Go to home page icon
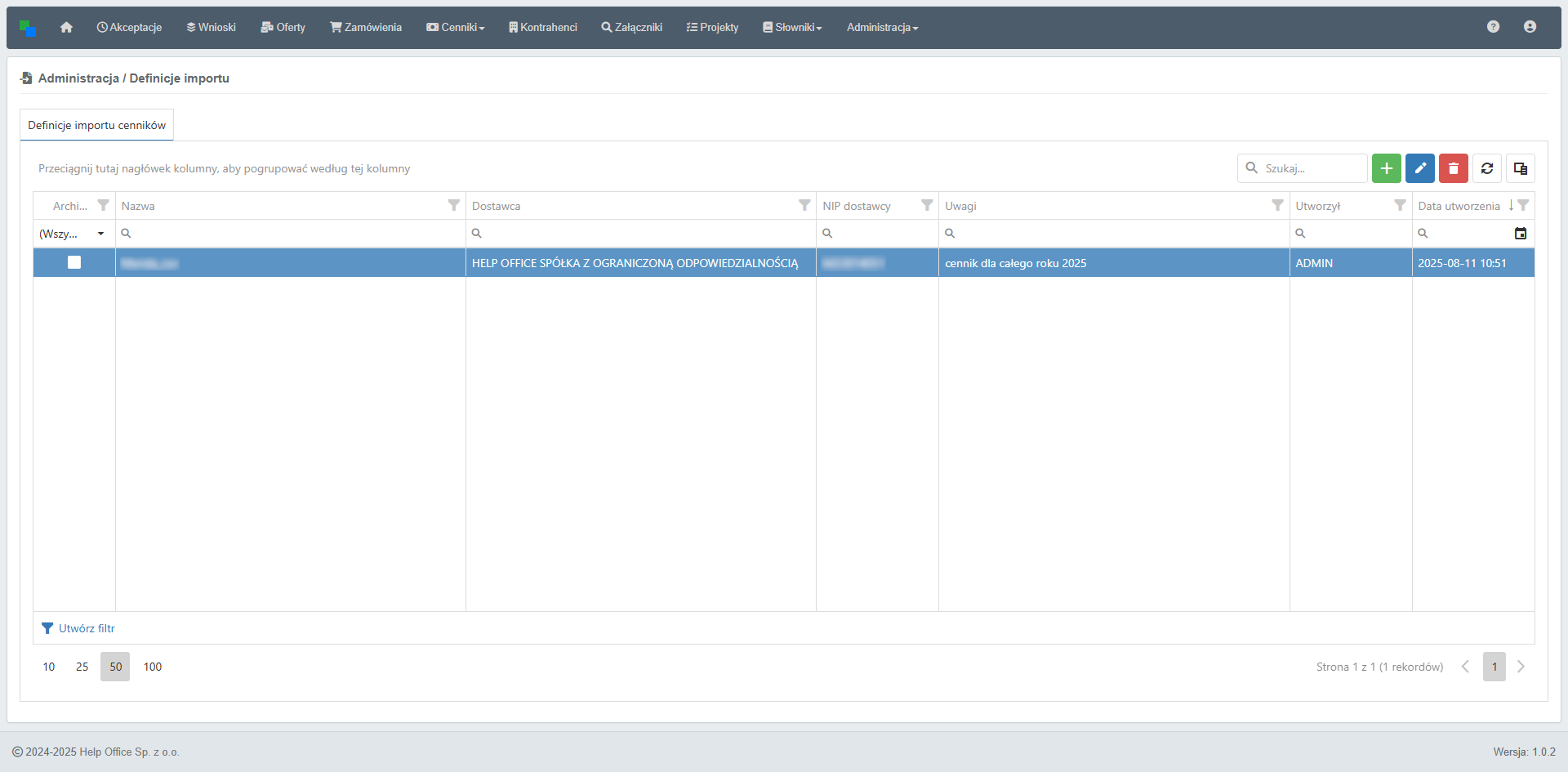This screenshot has width=1568, height=772. [66, 28]
